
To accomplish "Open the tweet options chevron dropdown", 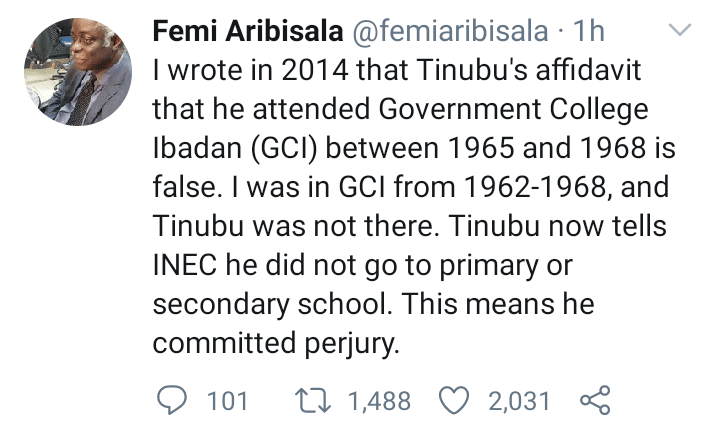I will tap(680, 30).
